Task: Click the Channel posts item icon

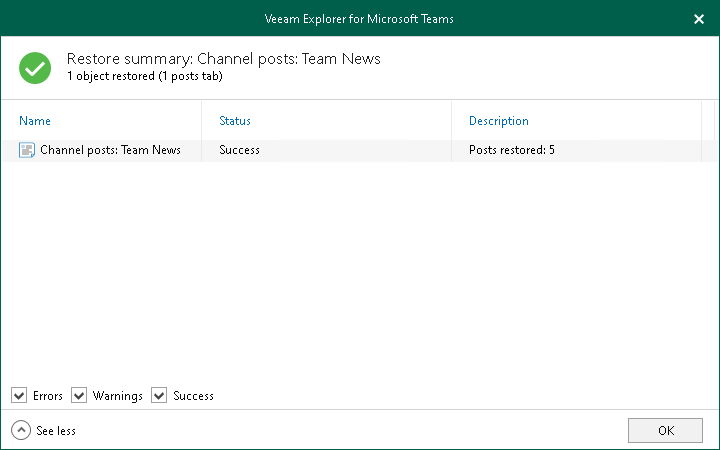Action: [27, 150]
